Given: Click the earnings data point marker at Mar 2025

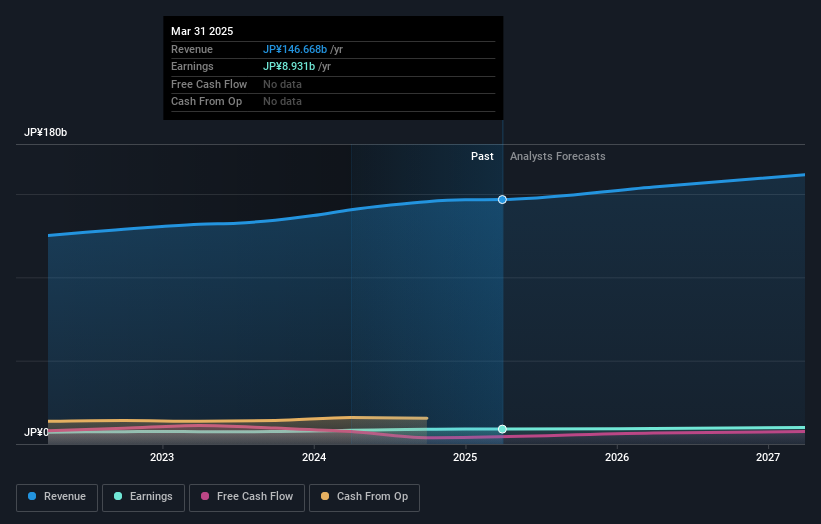Looking at the screenshot, I should coord(502,429).
